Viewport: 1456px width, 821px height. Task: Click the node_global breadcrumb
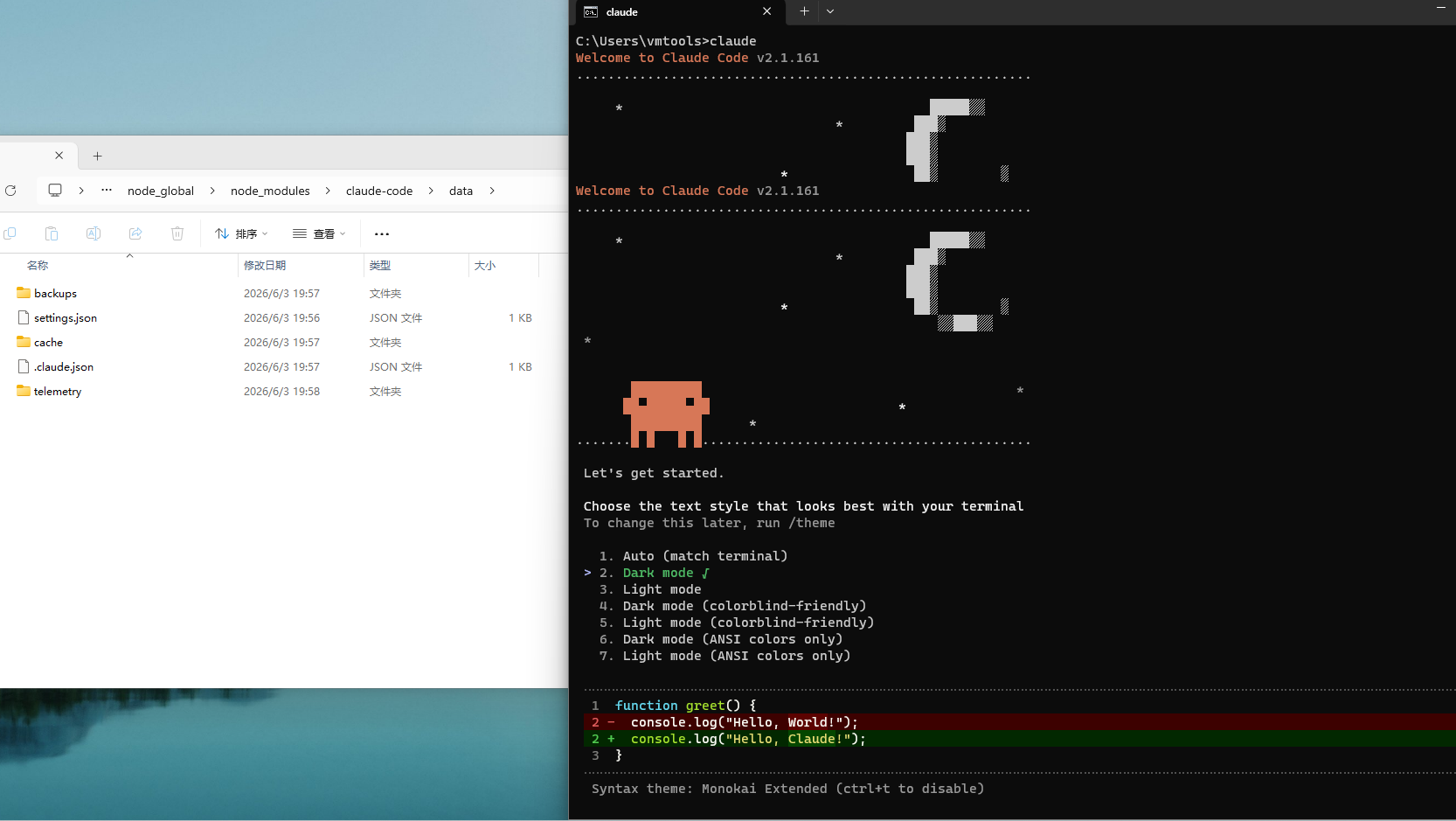click(x=161, y=191)
